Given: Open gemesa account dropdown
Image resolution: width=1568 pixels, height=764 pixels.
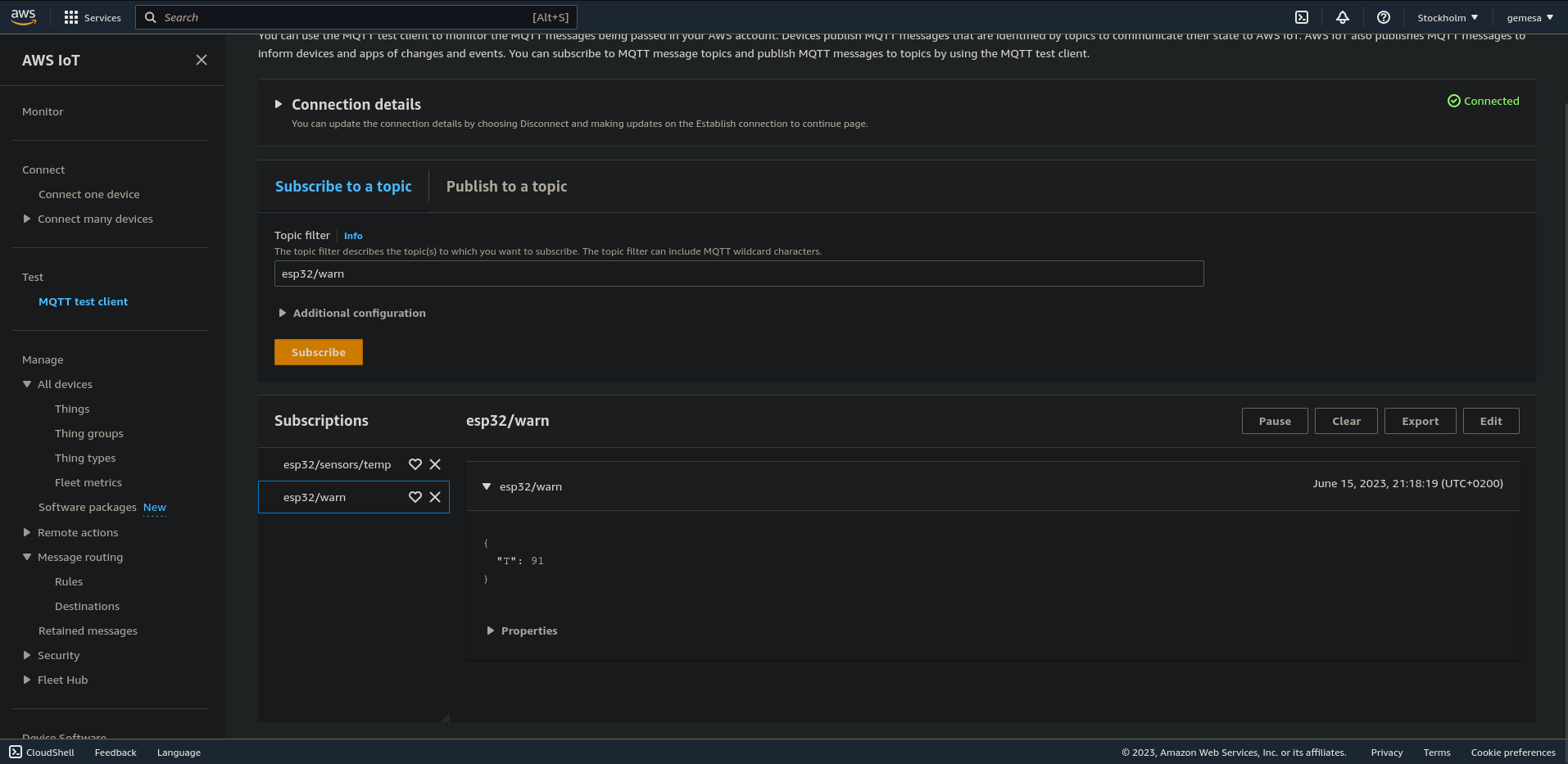Looking at the screenshot, I should point(1529,17).
